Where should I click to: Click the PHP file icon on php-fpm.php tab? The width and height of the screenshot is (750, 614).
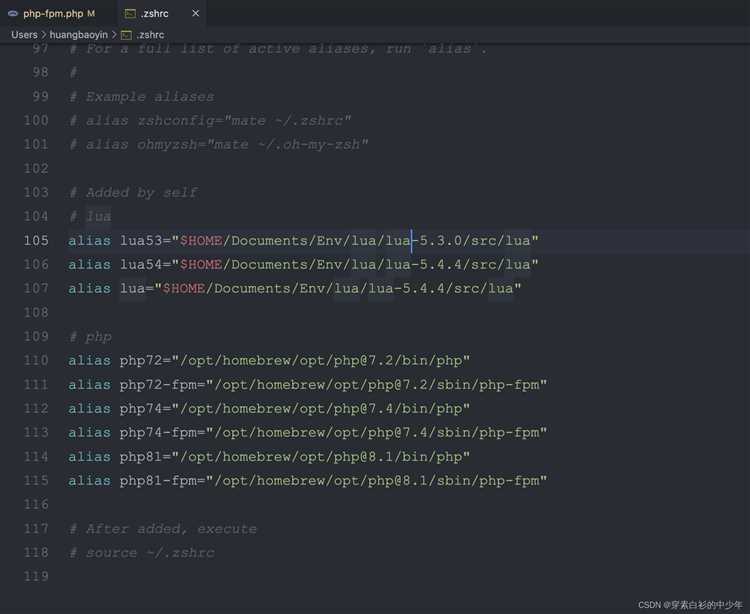(13, 13)
